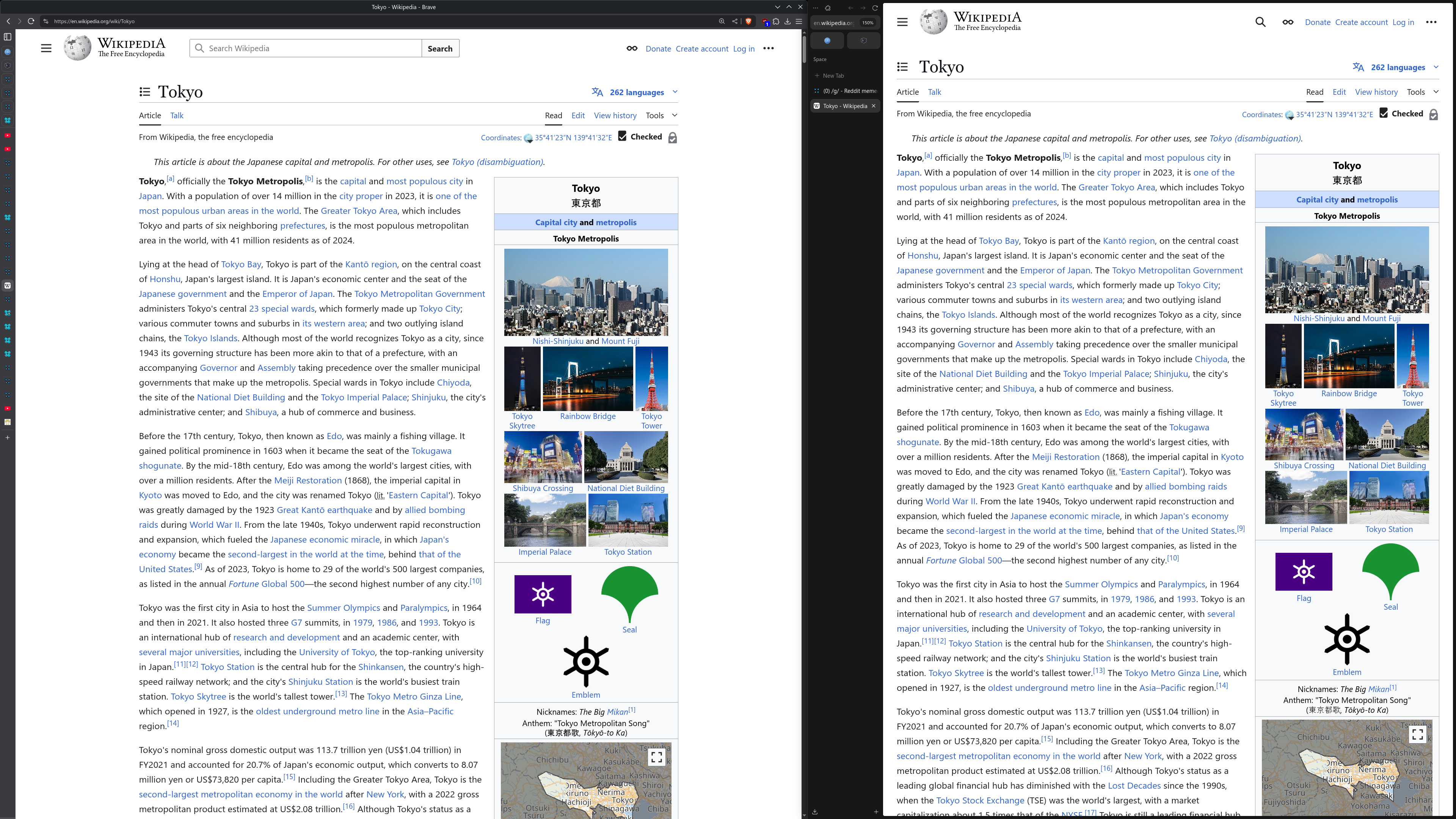Click Donate link in Brave window
The image size is (1456, 819).
659,49
